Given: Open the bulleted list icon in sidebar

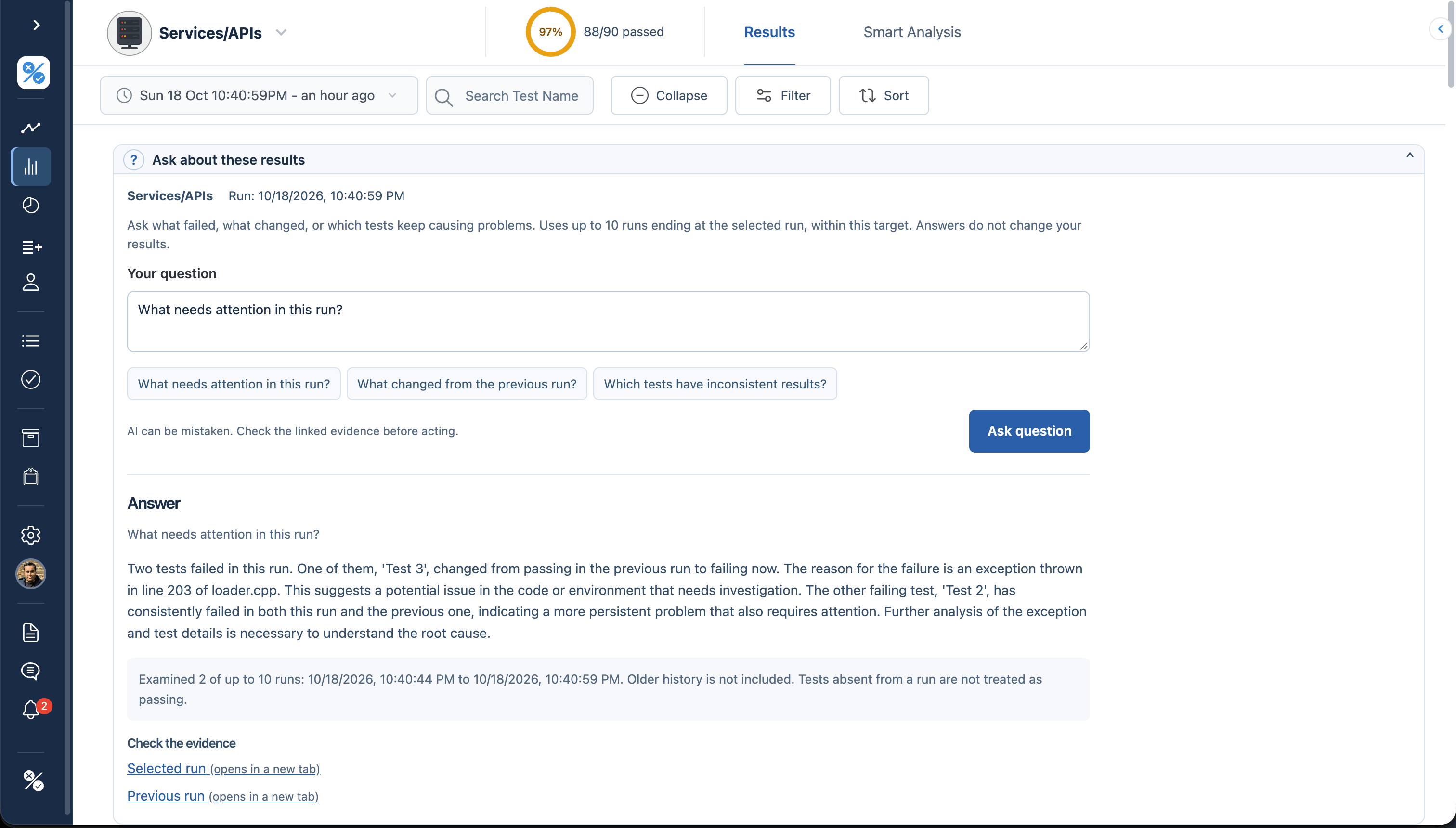Looking at the screenshot, I should click(x=31, y=341).
